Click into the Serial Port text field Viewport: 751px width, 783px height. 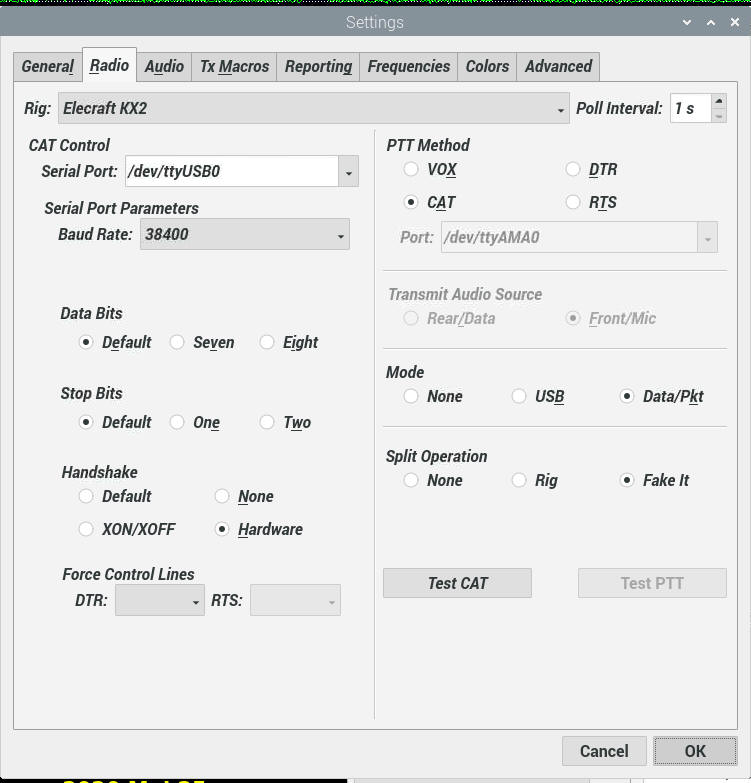pyautogui.click(x=231, y=172)
